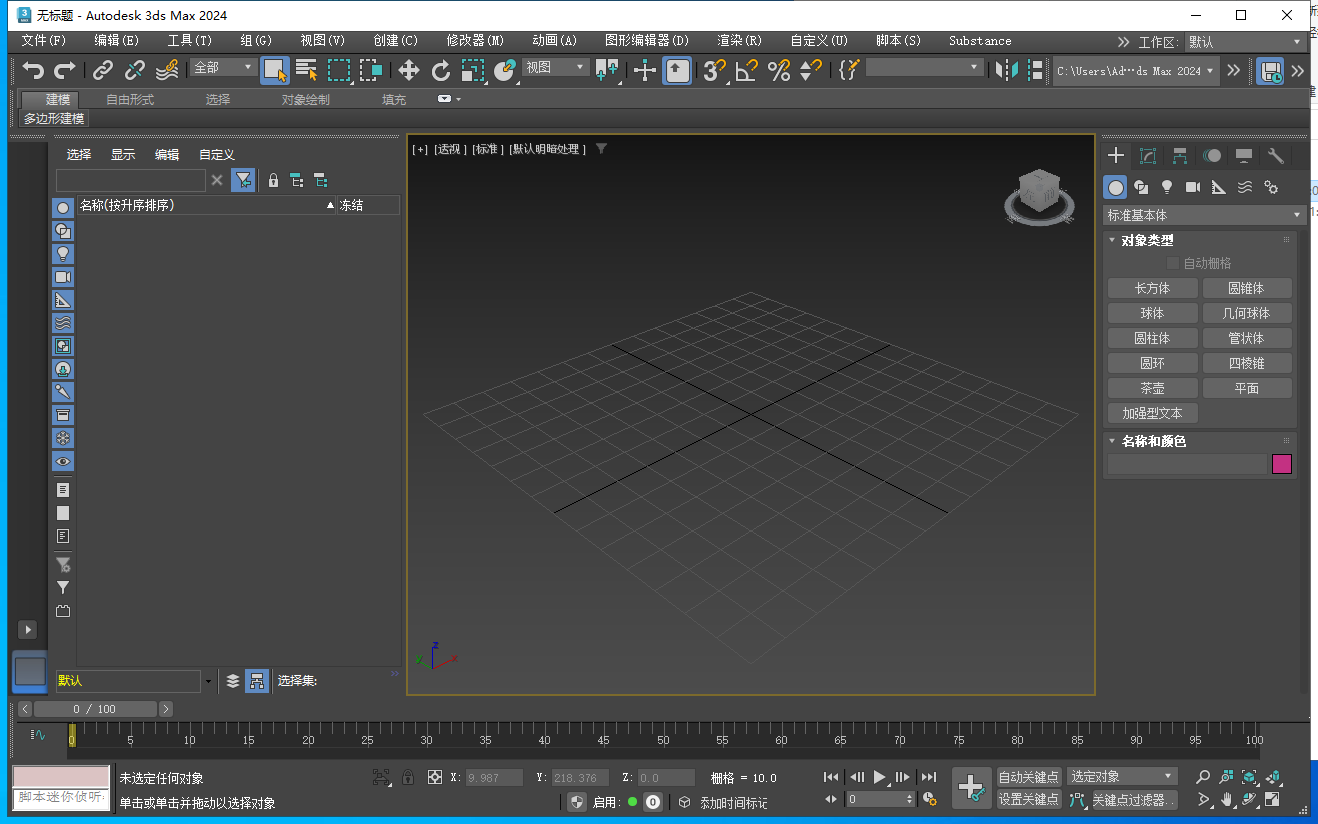1318x824 pixels.
Task: Click the 茶壶 primitive button
Action: [x=1152, y=388]
